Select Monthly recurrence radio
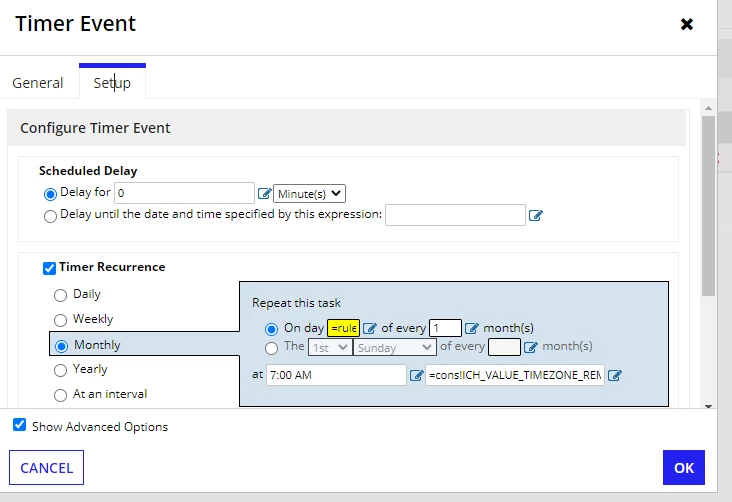Viewport: 732px width, 502px height. (x=61, y=346)
